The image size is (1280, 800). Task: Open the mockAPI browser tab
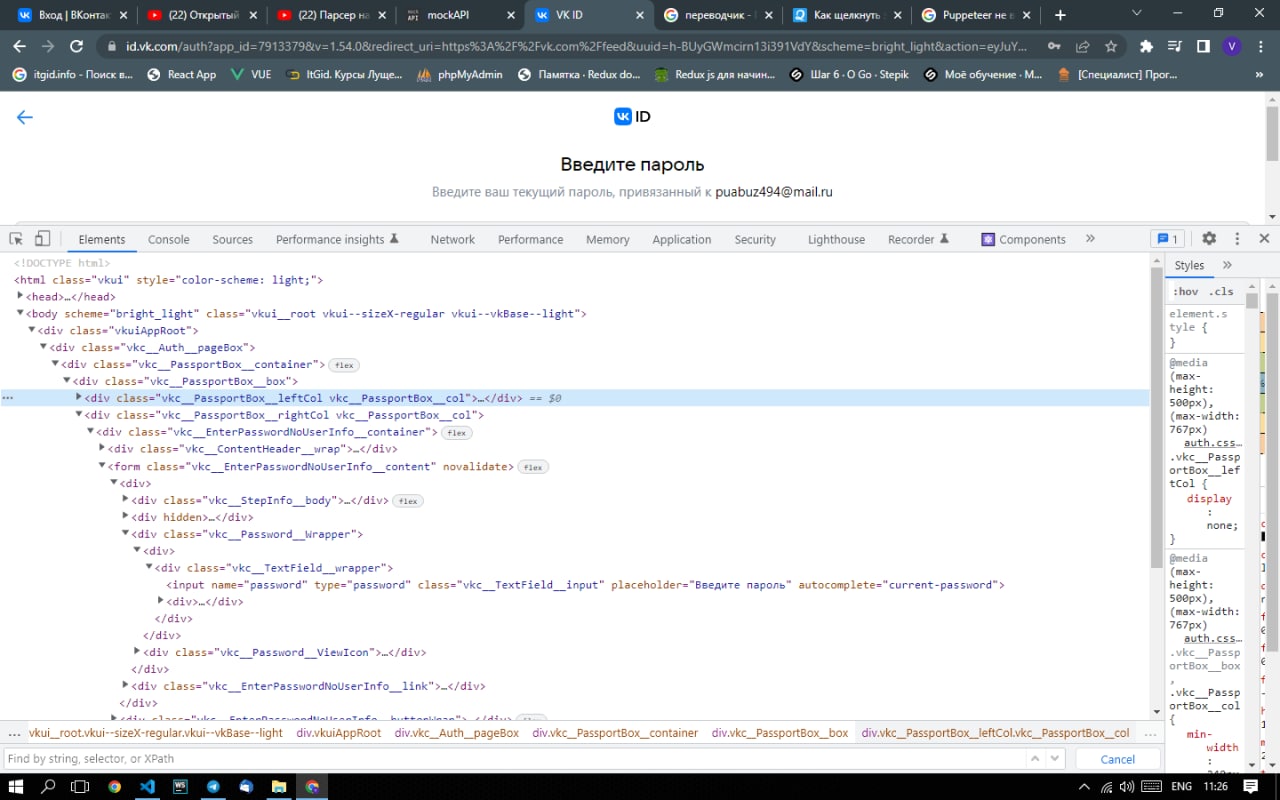461,15
